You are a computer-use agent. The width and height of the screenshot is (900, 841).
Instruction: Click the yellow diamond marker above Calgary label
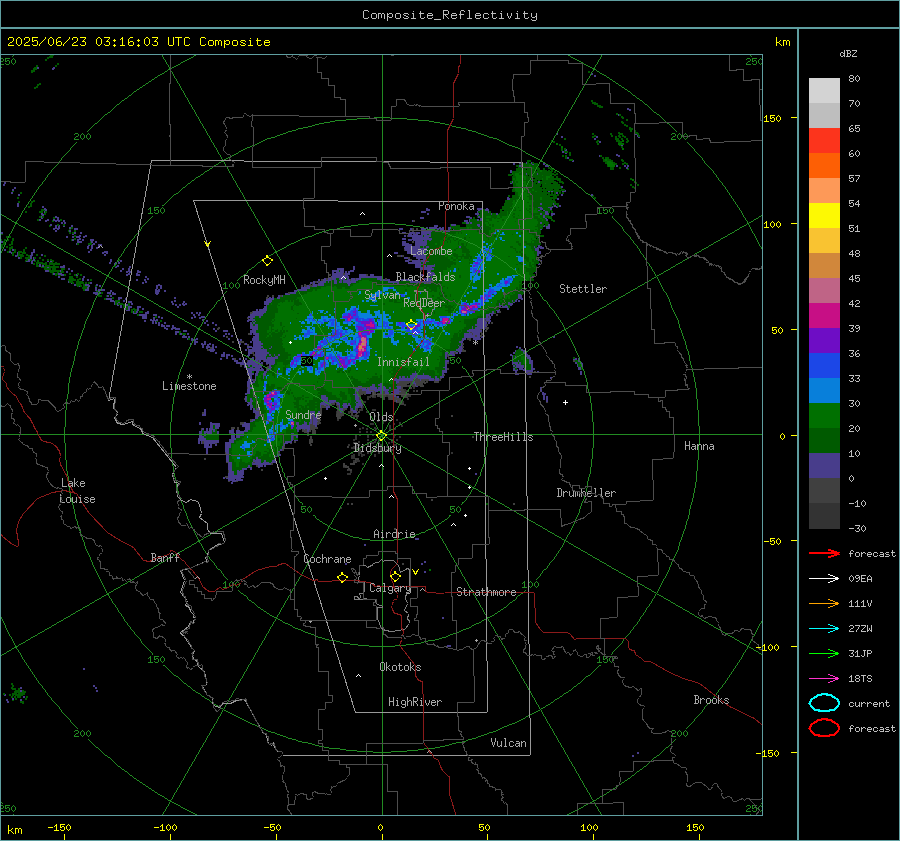pos(395,576)
